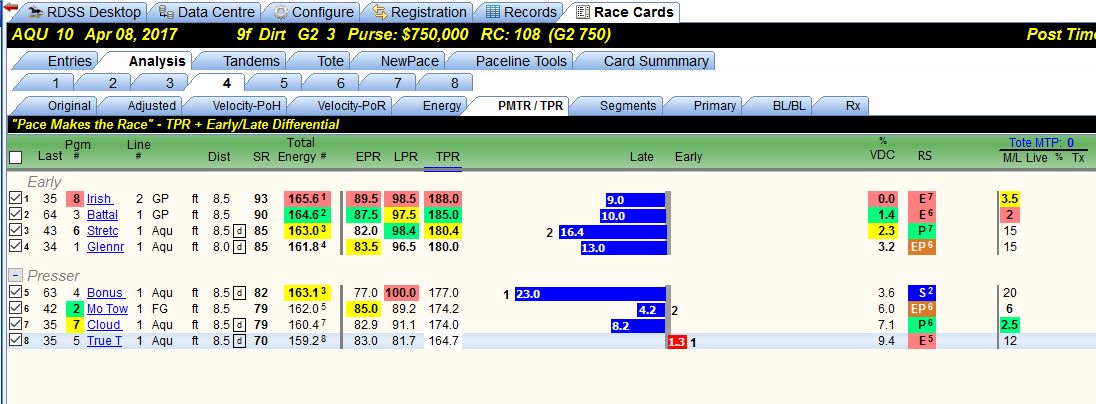Open the Cloud horse link

[x=103, y=325]
